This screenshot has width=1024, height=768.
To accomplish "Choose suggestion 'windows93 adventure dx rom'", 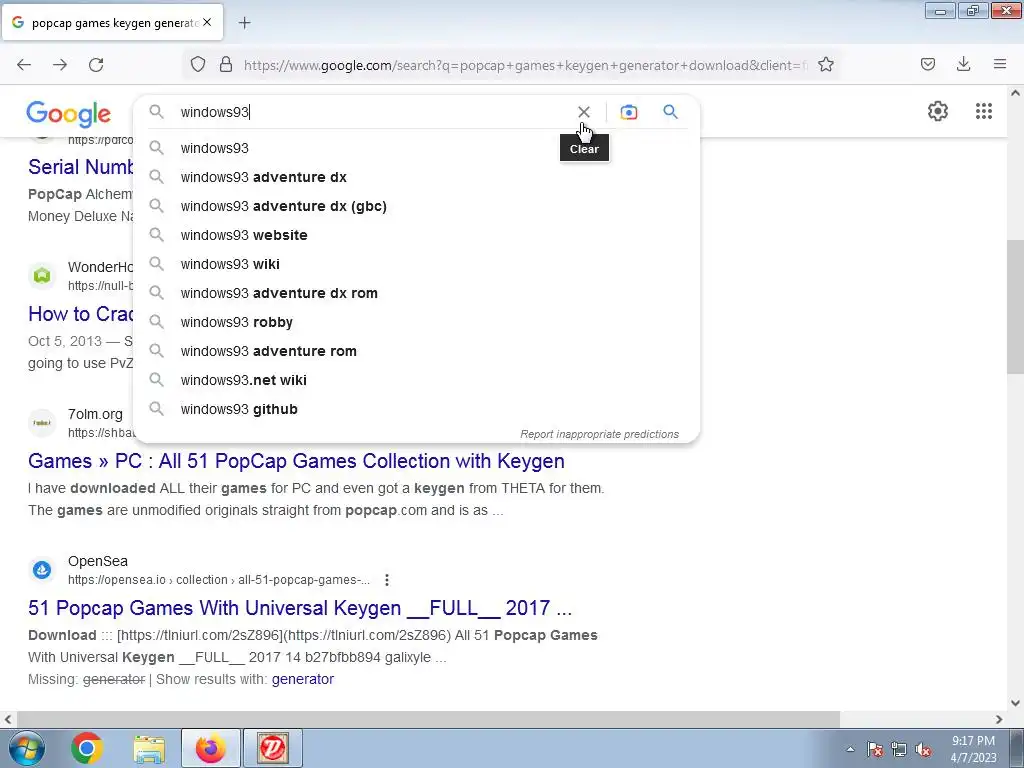I will tap(417, 293).
